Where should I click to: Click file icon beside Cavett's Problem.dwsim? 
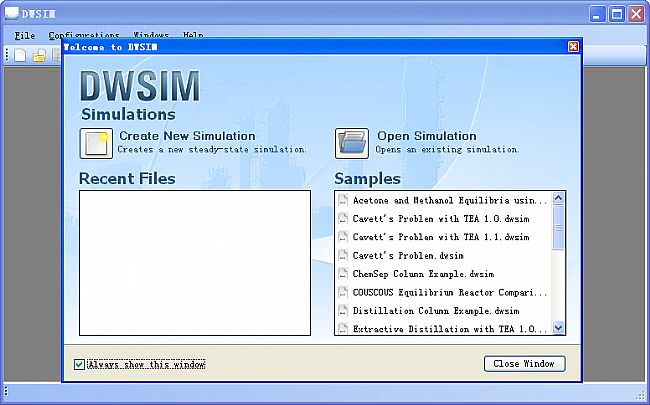[343, 255]
